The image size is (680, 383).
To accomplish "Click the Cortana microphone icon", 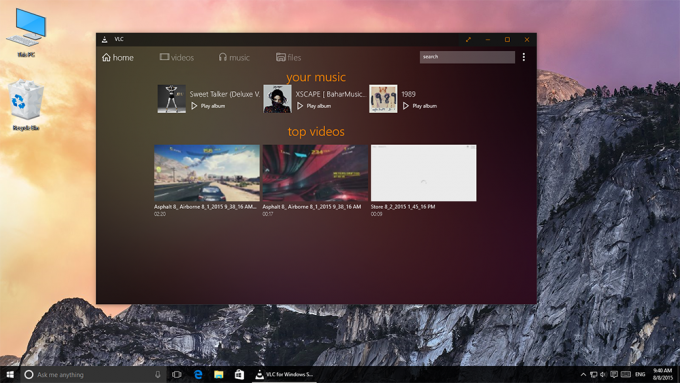I will (158, 374).
